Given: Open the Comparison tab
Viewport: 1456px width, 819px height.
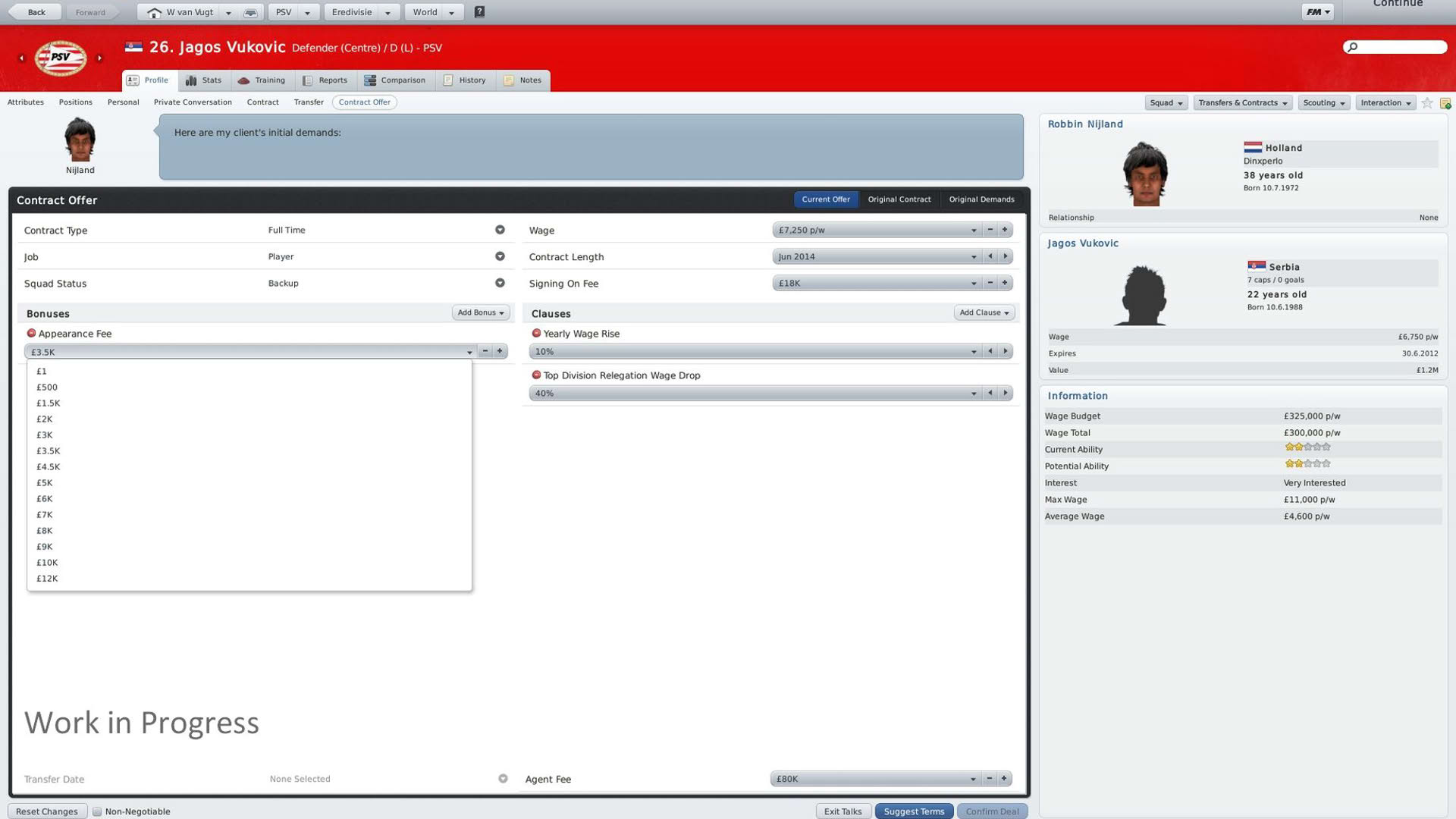Looking at the screenshot, I should 395,80.
